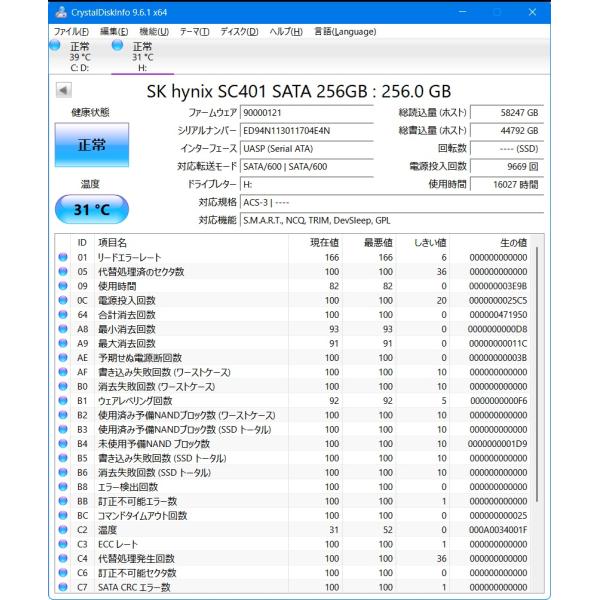Click the power on hours 16027 時間

point(507,184)
